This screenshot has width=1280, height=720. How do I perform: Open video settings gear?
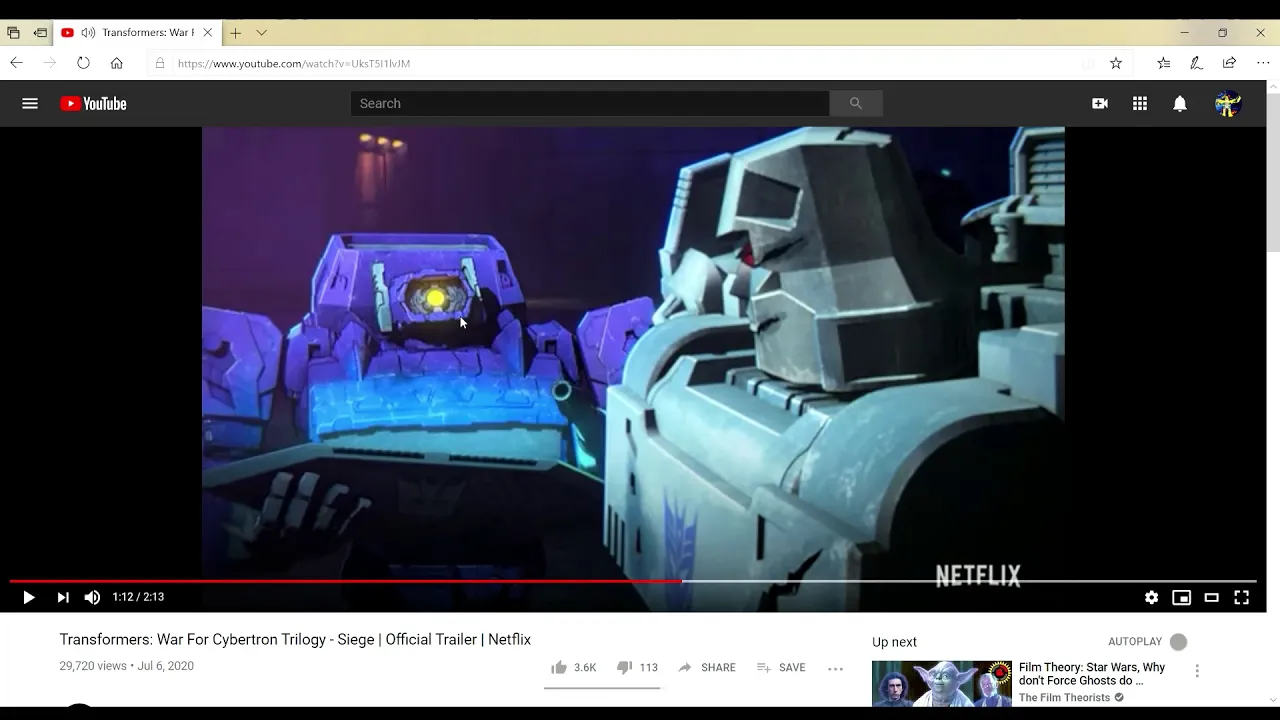click(1151, 597)
